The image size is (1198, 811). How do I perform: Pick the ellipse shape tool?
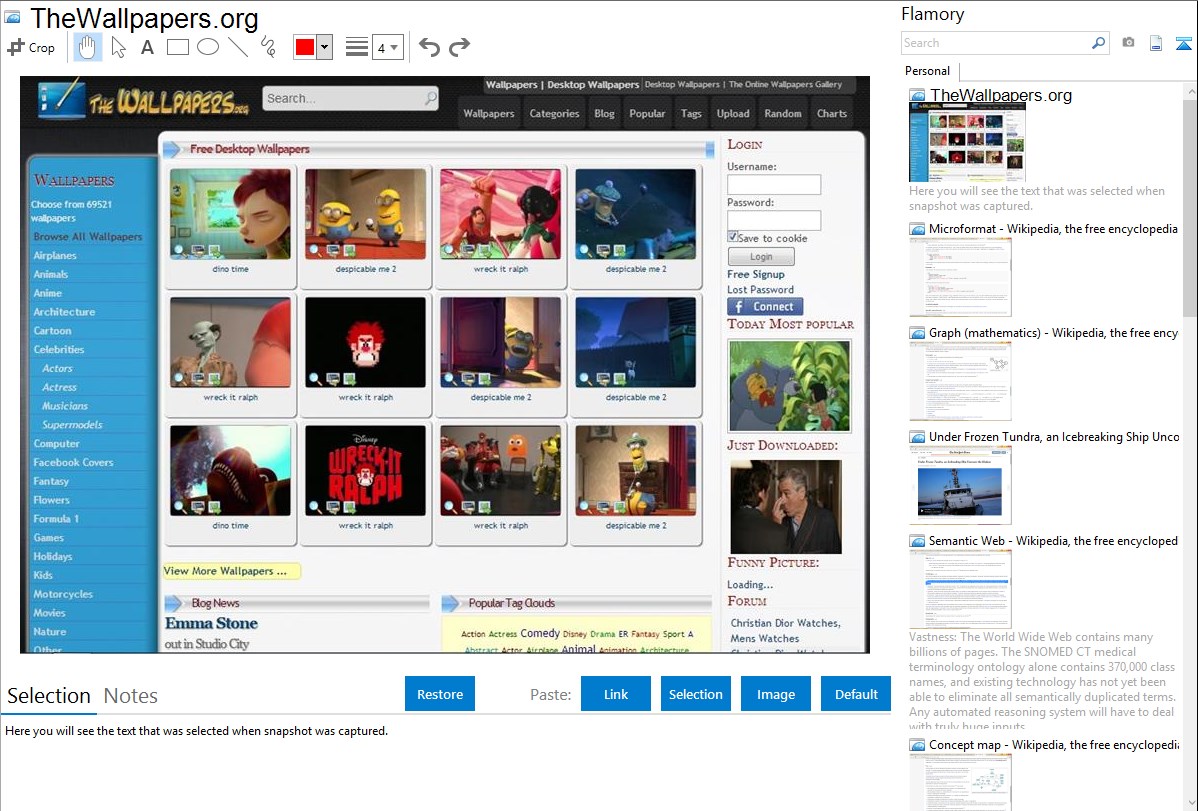point(208,47)
